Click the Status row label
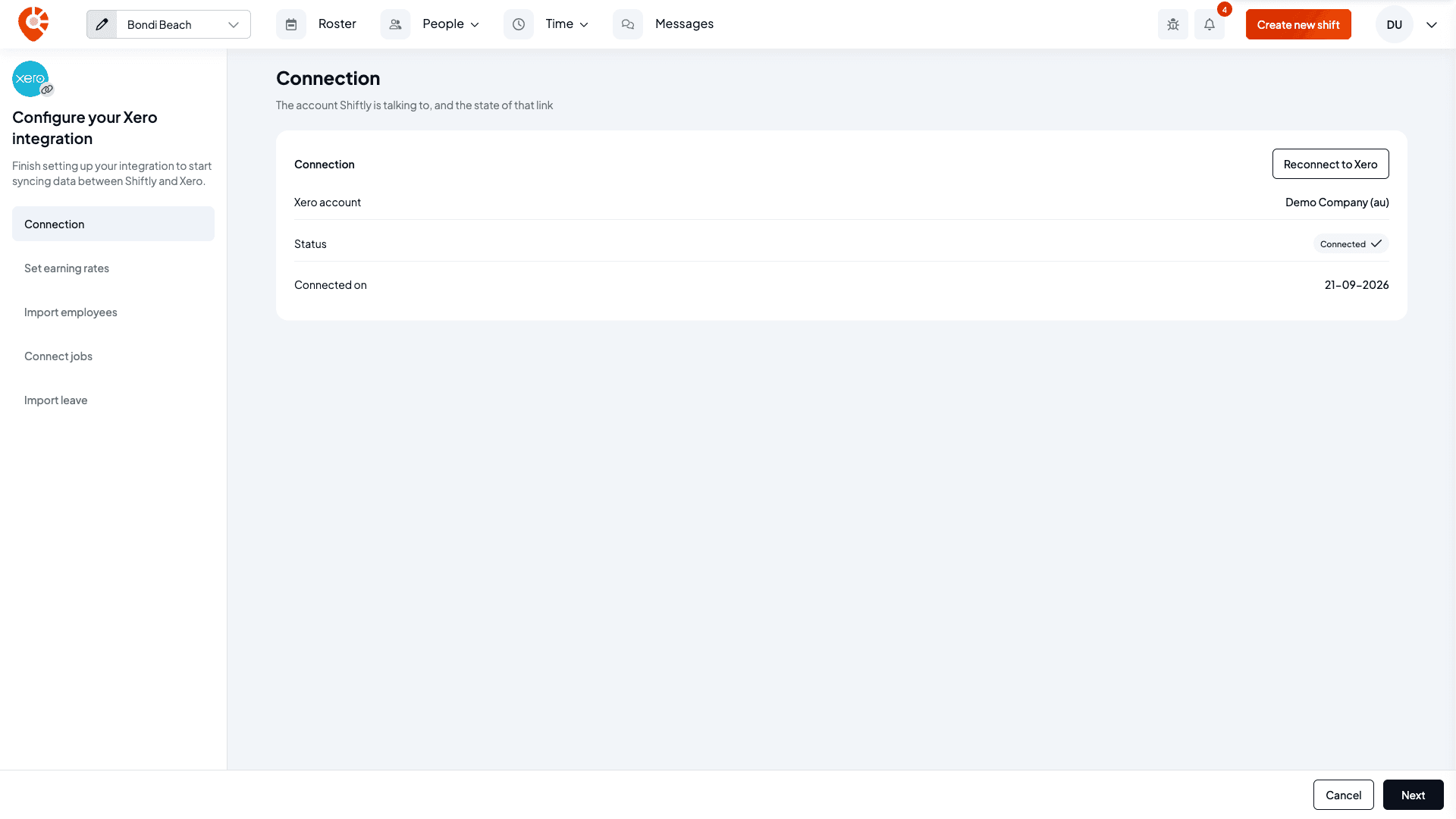This screenshot has width=1456, height=819. [310, 243]
